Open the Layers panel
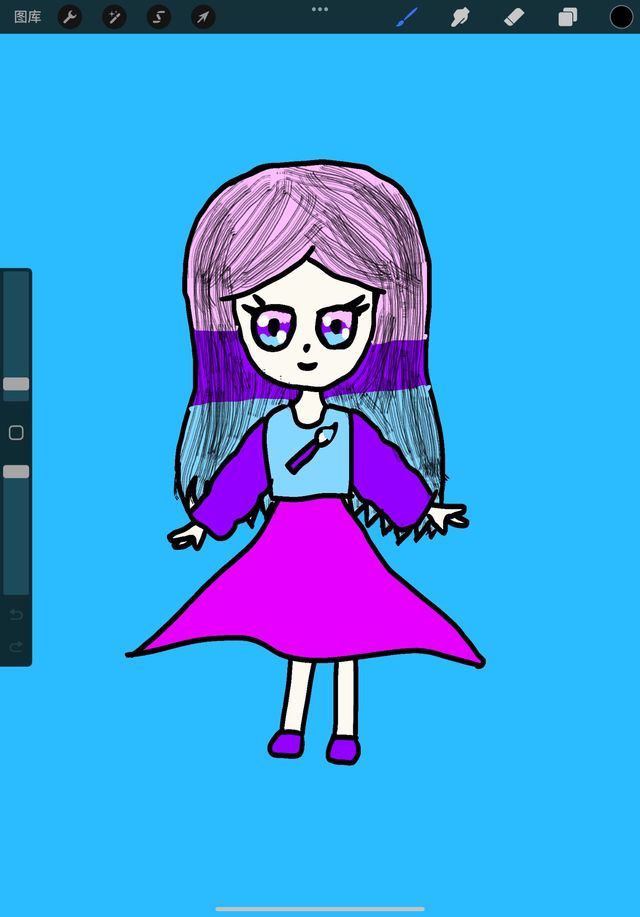The image size is (640, 917). click(x=568, y=17)
